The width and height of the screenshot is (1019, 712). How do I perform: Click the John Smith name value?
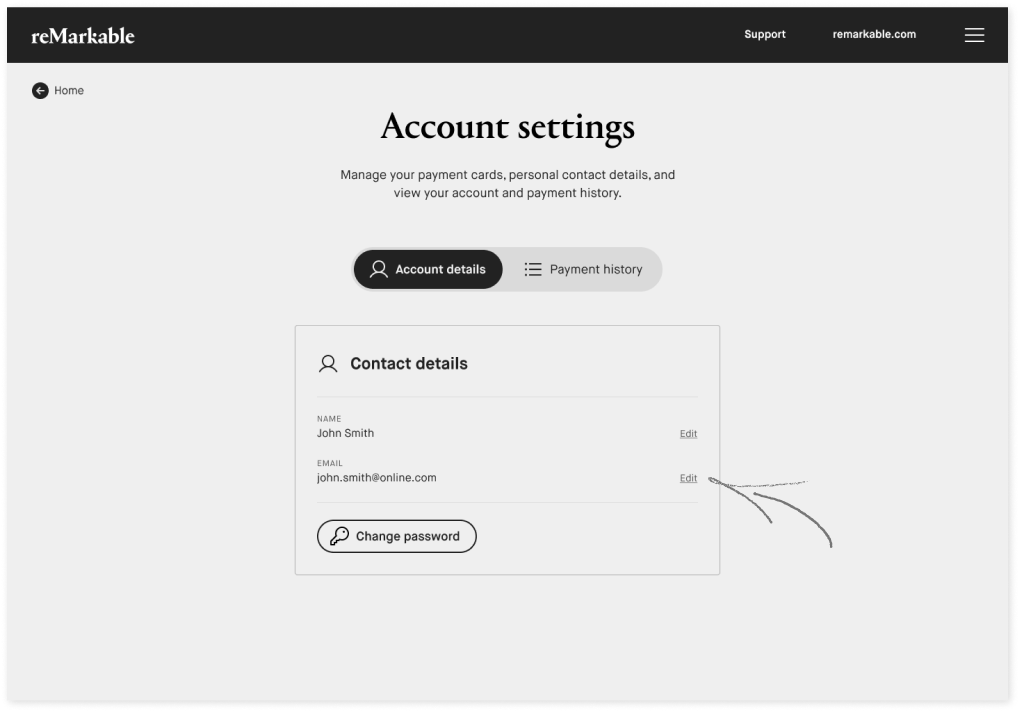click(345, 433)
